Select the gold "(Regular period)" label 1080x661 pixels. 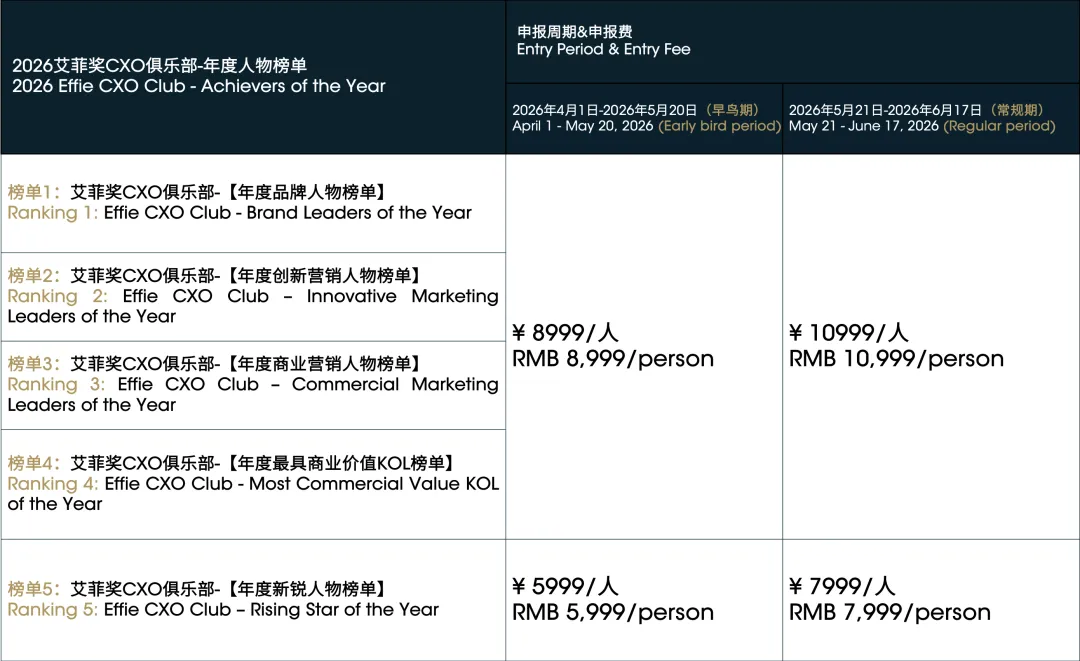[999, 126]
